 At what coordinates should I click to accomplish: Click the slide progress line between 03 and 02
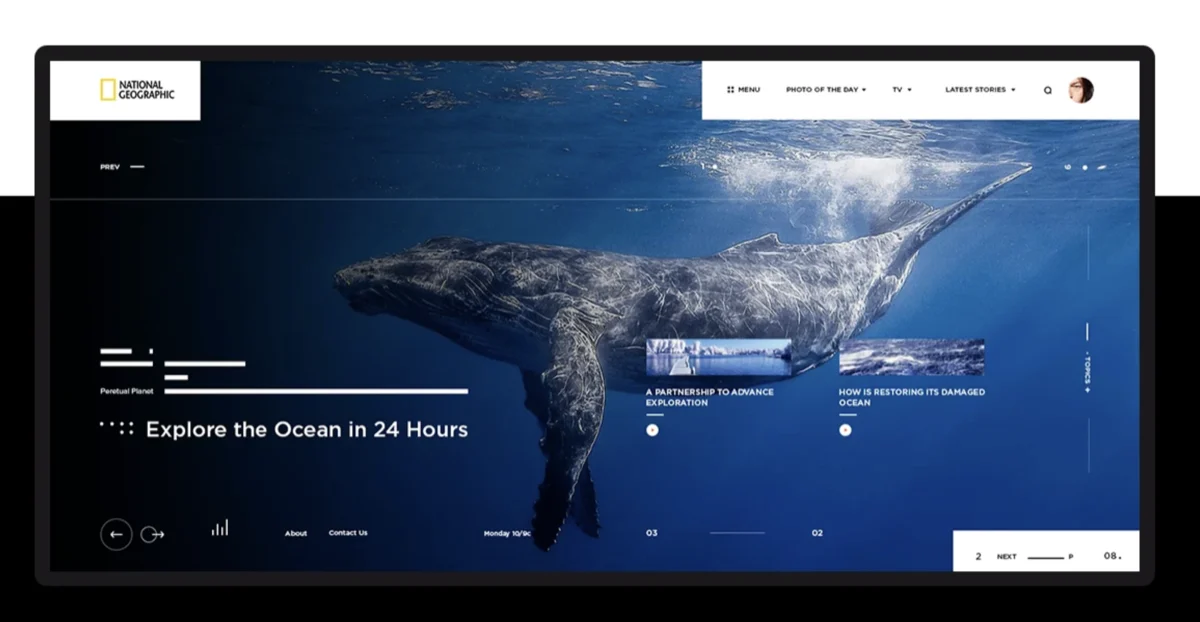737,533
